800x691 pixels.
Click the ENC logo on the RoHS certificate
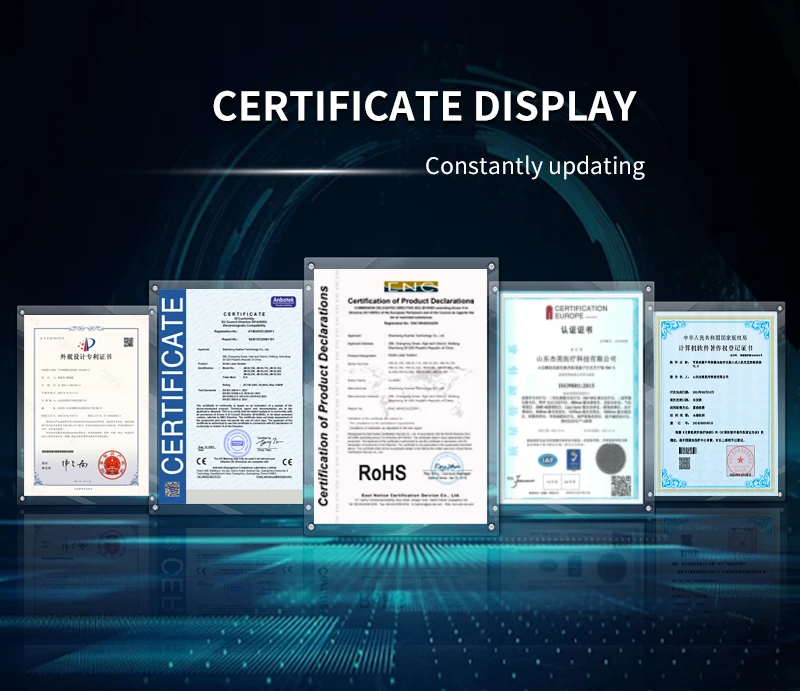tap(411, 286)
